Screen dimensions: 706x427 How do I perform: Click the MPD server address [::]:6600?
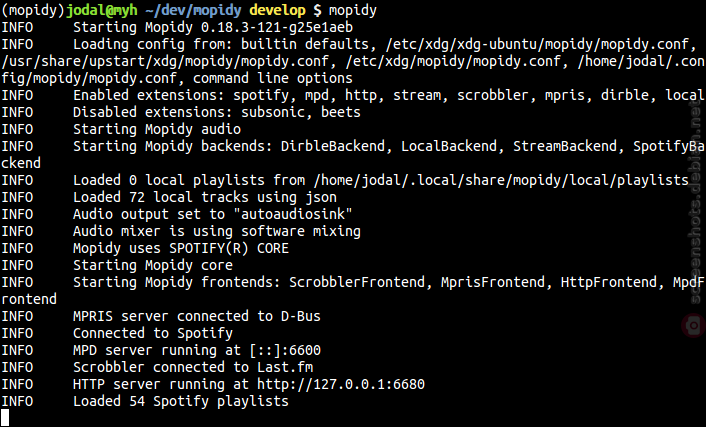click(x=285, y=350)
